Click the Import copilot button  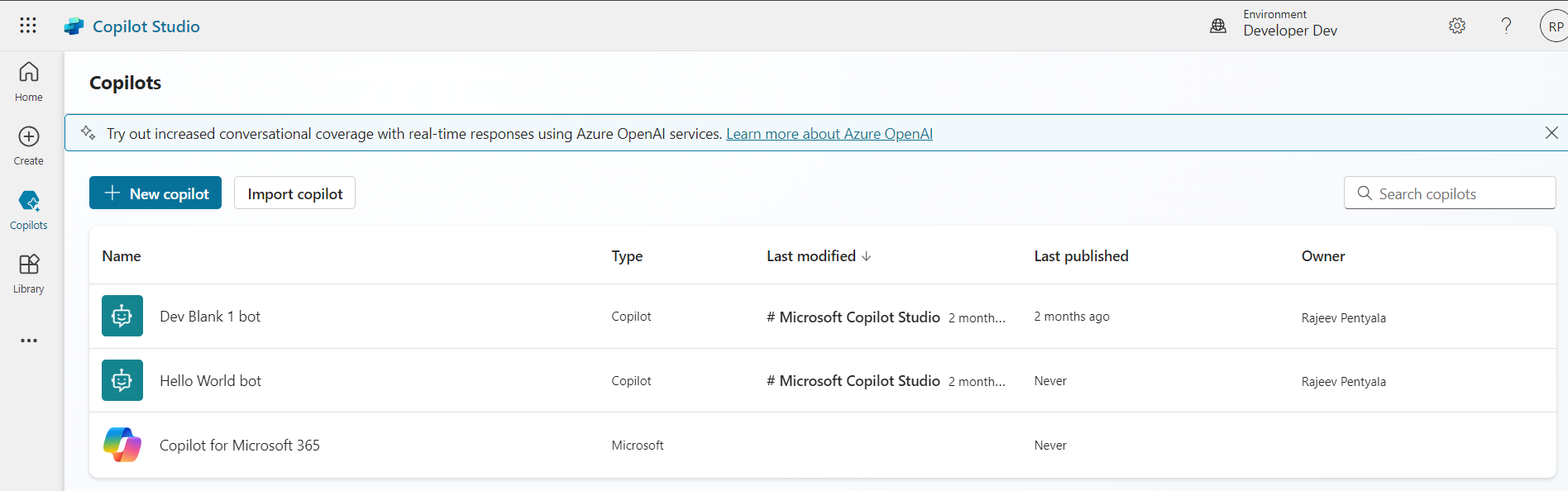[294, 193]
